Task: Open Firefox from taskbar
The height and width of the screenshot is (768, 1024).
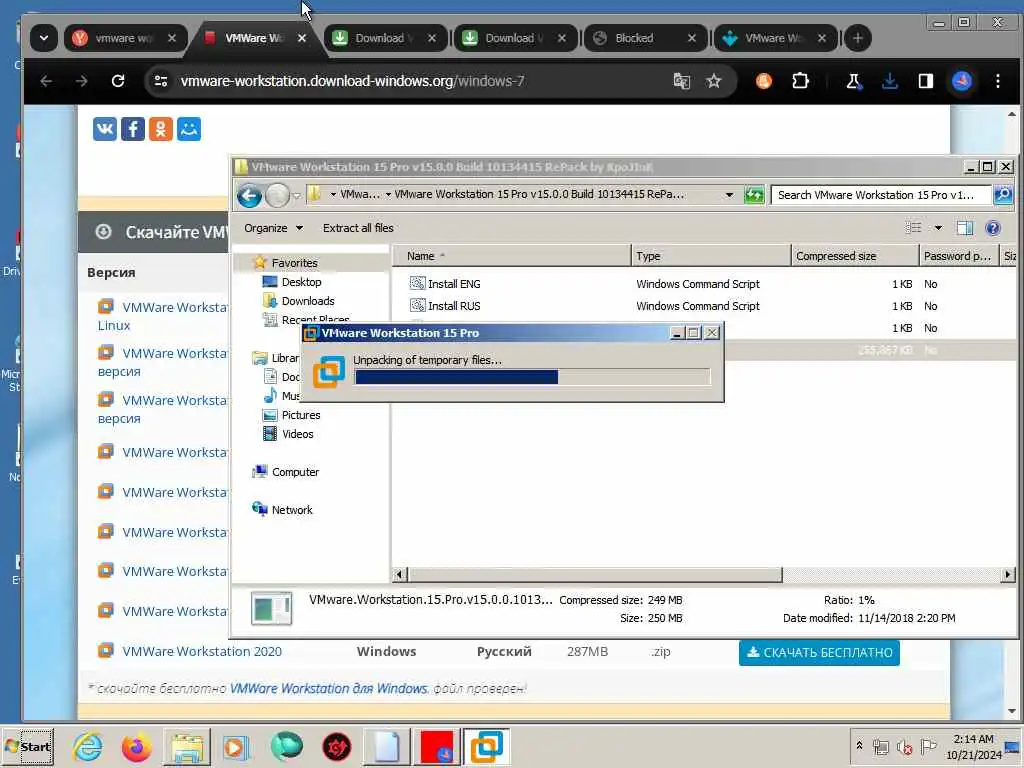Action: point(136,747)
